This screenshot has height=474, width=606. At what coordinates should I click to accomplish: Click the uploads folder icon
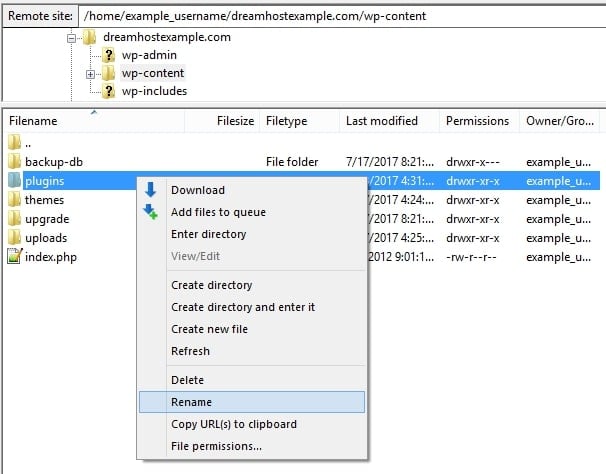[14, 238]
